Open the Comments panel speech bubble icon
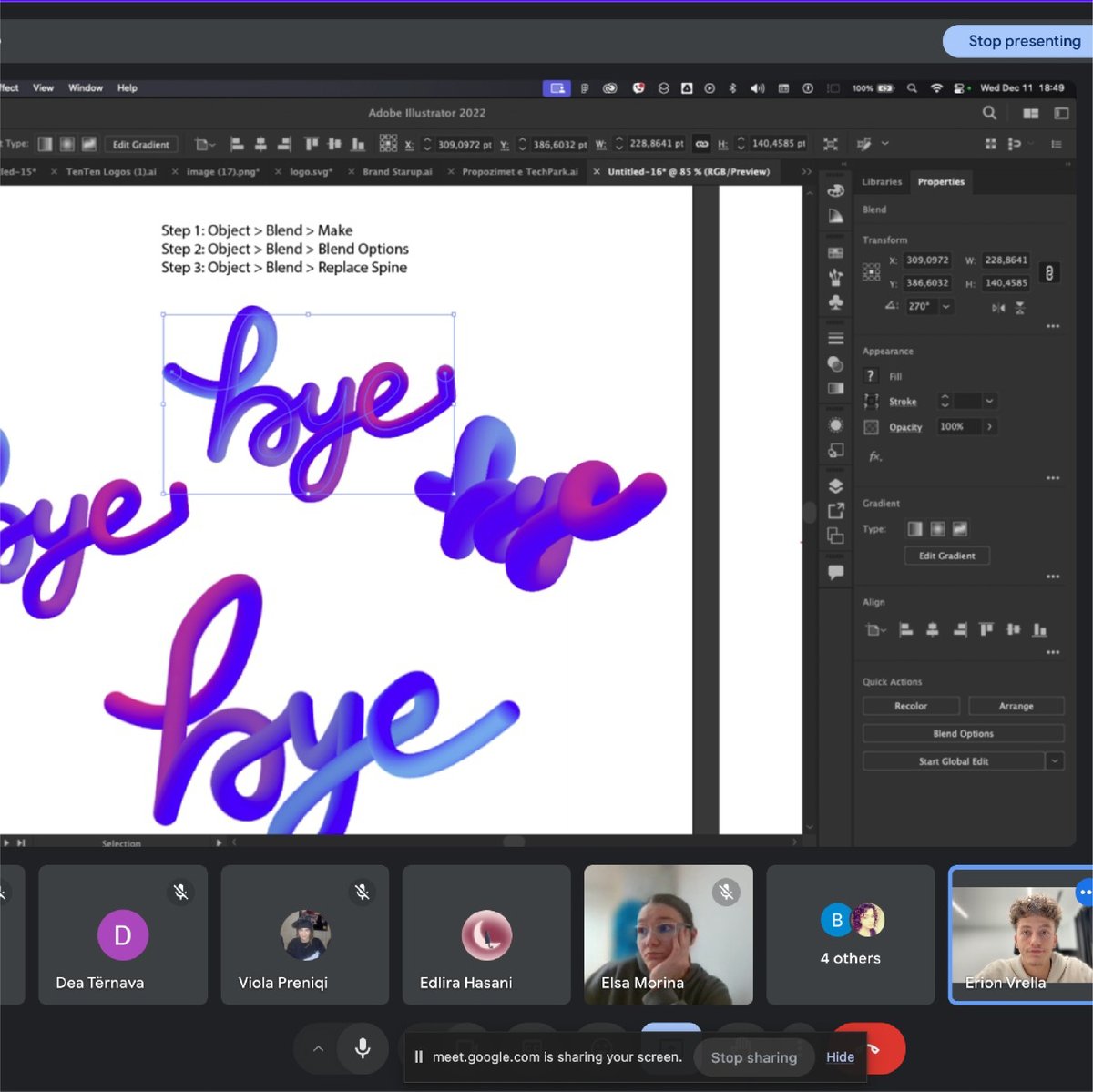 click(835, 572)
